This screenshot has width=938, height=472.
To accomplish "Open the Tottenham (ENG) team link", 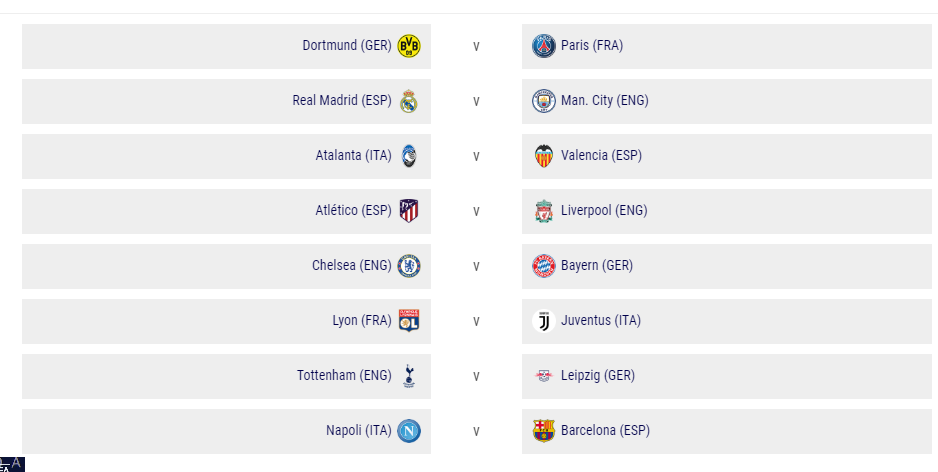I will [x=344, y=376].
